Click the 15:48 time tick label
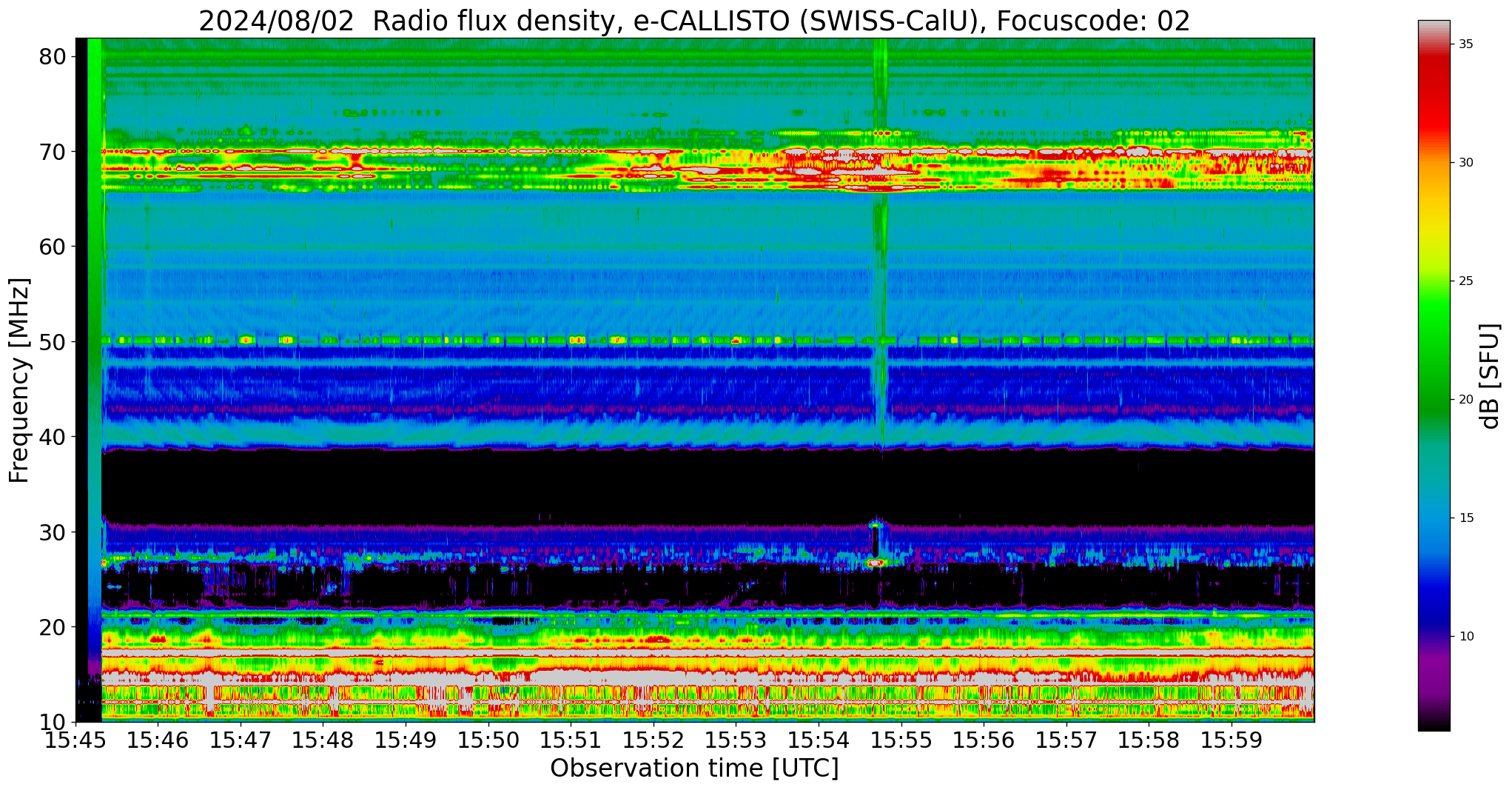Viewport: 1512px width, 790px height. (323, 740)
